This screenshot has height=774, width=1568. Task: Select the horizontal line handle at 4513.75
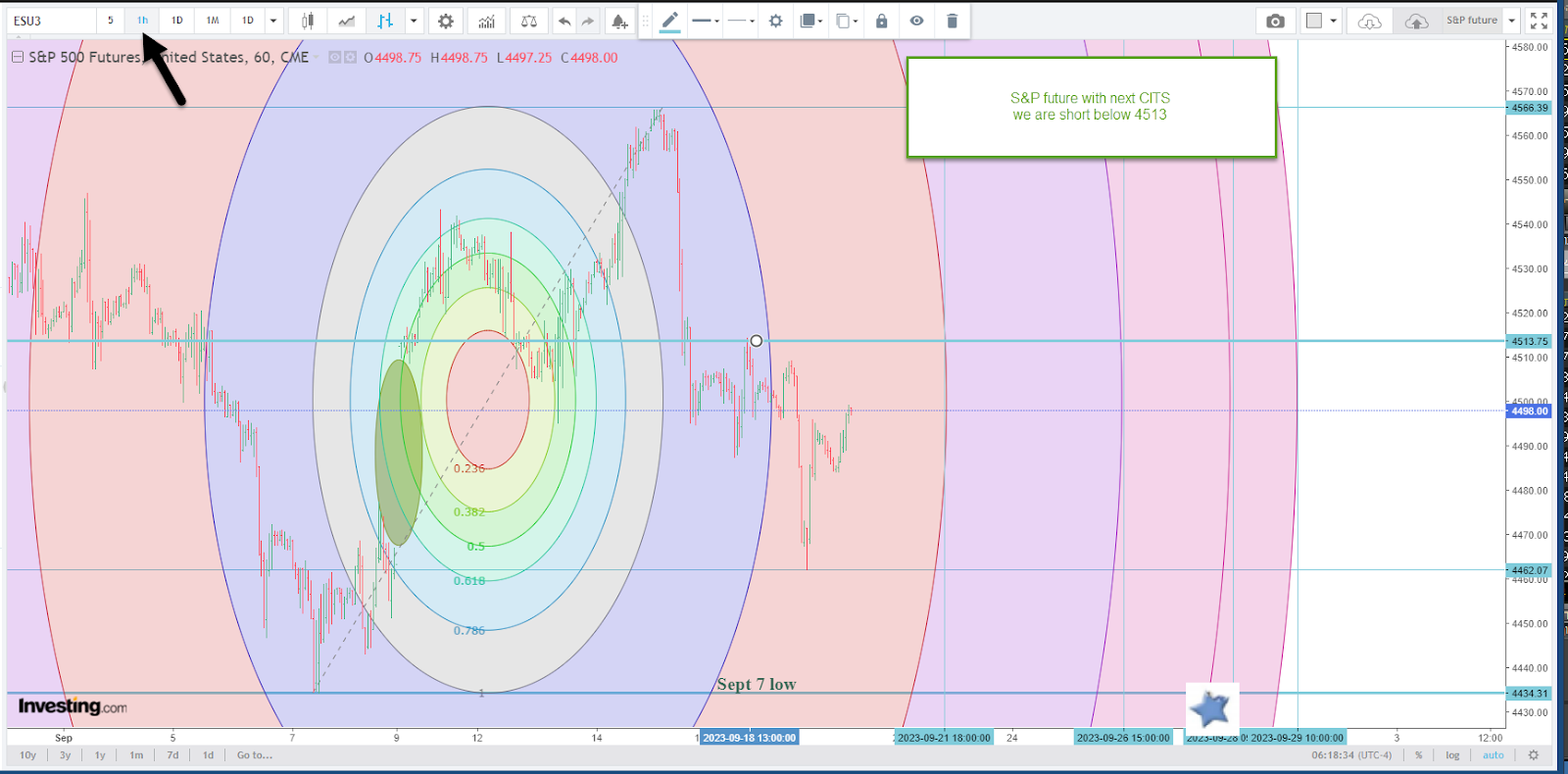[756, 341]
